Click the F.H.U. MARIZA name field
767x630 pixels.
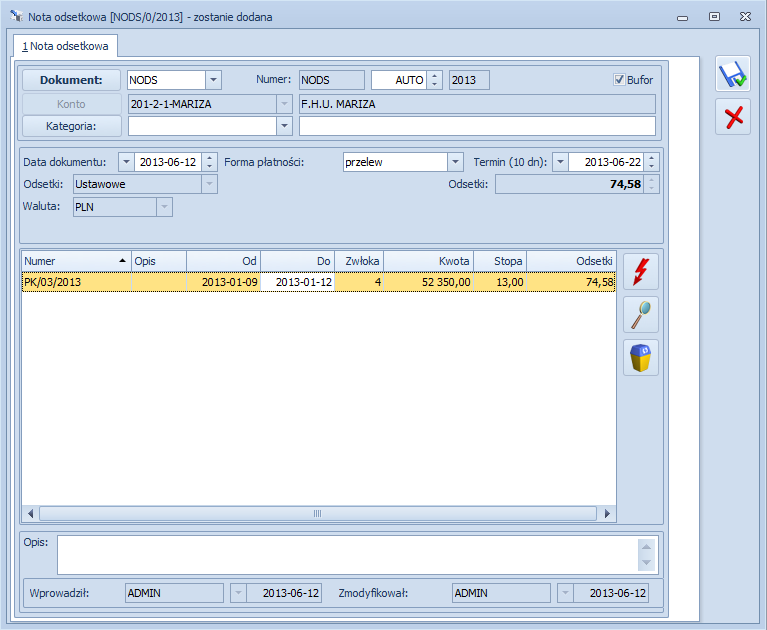click(x=477, y=104)
